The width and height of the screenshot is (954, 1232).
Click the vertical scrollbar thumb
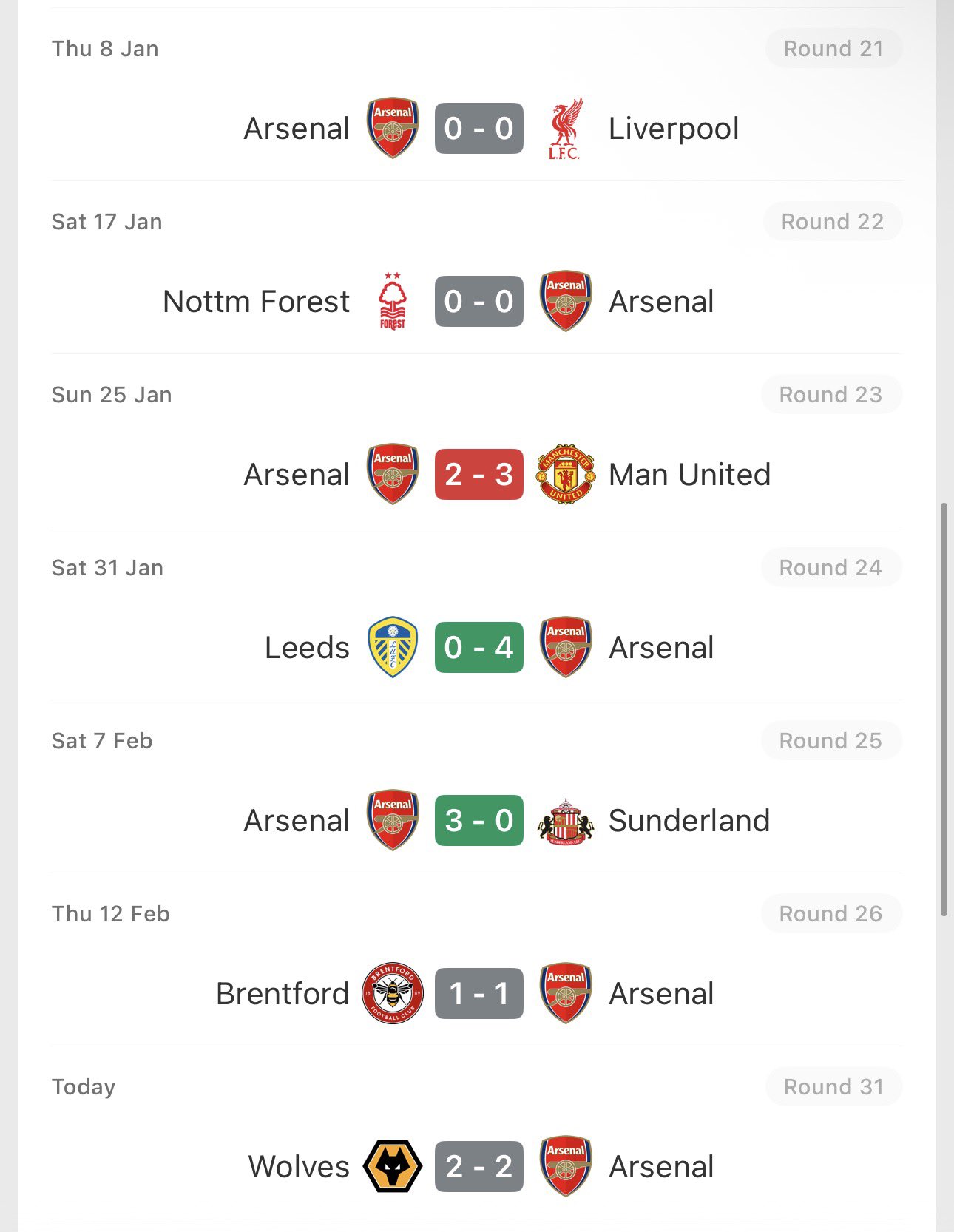tap(944, 710)
